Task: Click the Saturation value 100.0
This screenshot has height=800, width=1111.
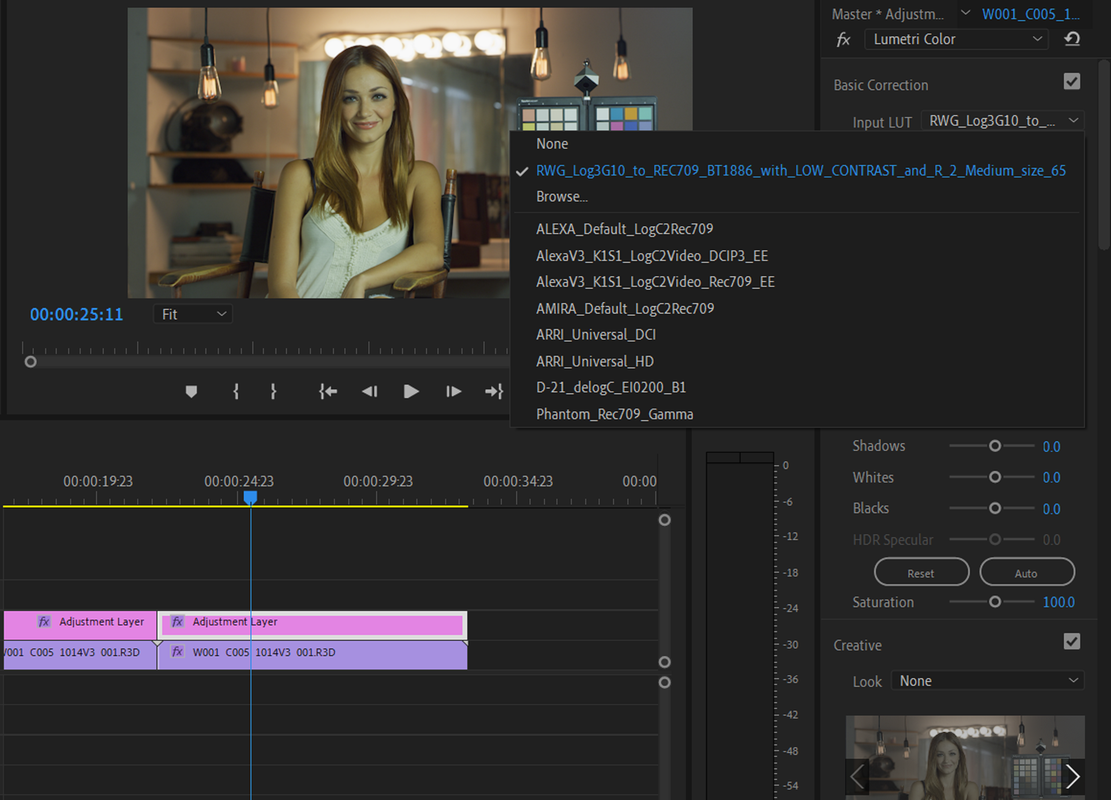Action: 1059,602
